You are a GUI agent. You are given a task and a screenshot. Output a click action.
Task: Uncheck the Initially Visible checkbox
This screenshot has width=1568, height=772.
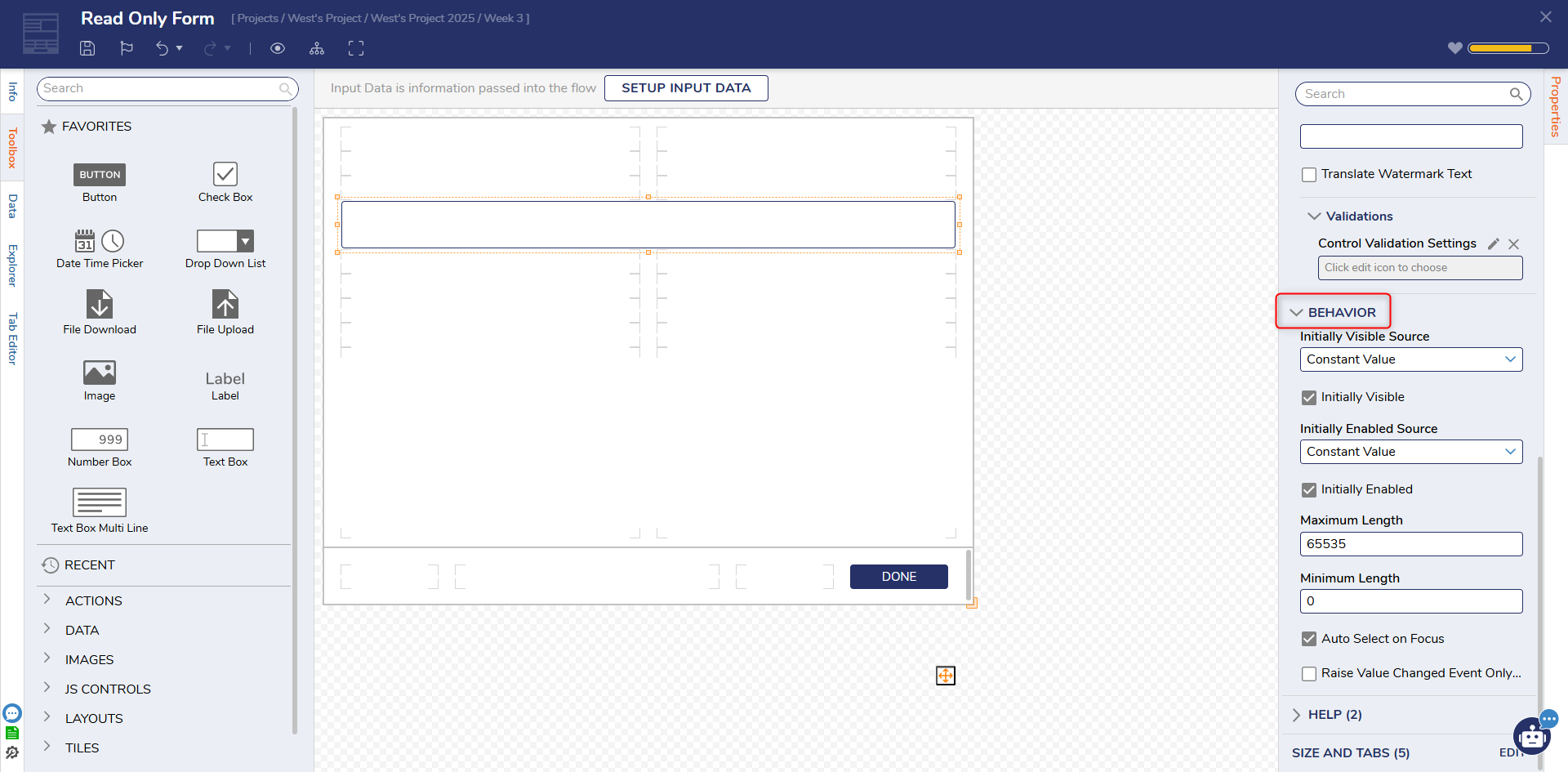[x=1309, y=398]
